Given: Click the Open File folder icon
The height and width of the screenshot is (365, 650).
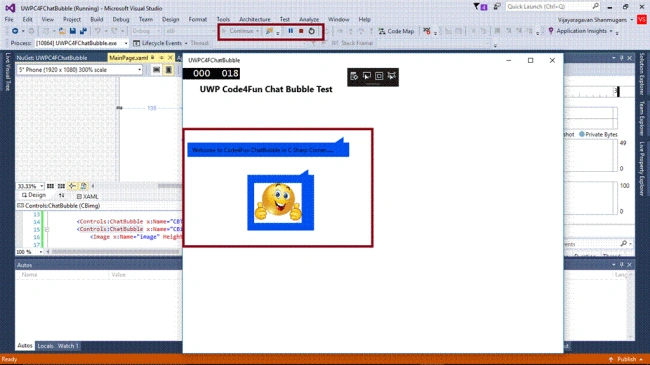Looking at the screenshot, I should 62,31.
